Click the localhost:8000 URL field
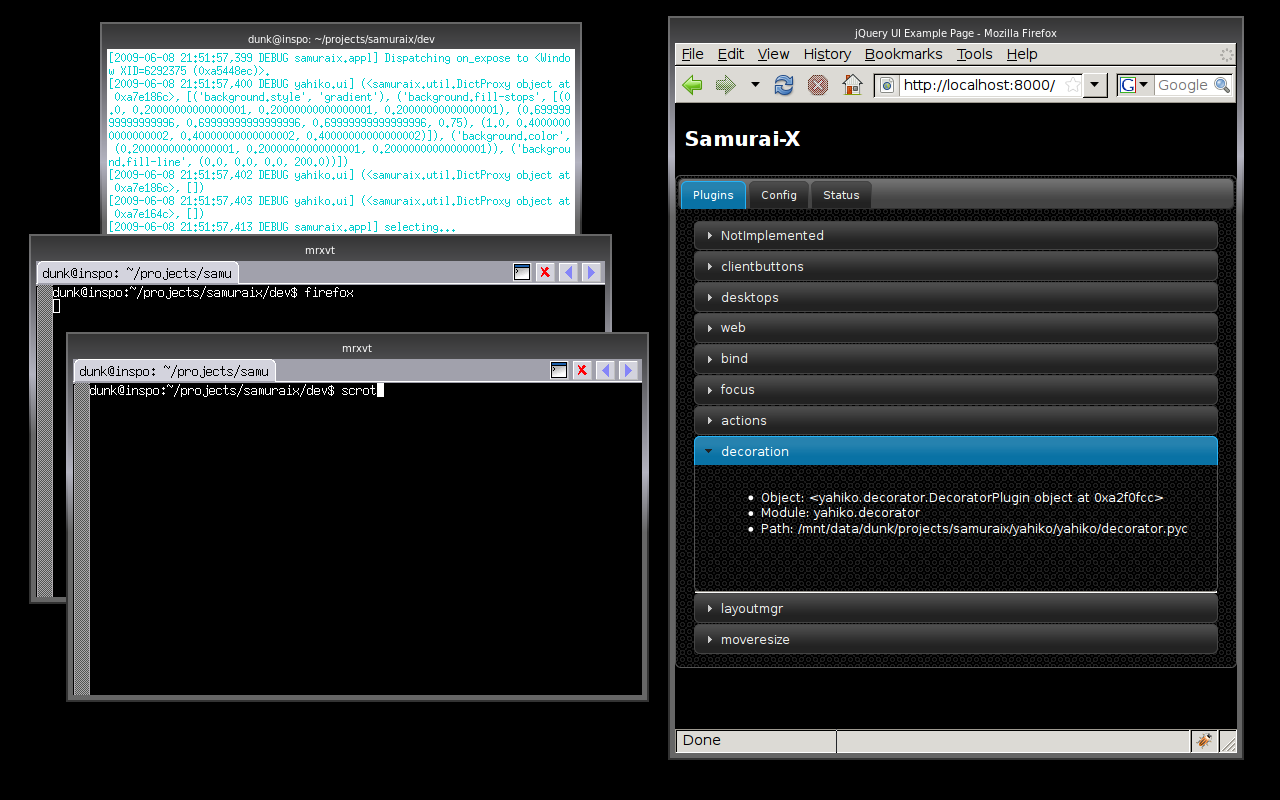 click(978, 86)
